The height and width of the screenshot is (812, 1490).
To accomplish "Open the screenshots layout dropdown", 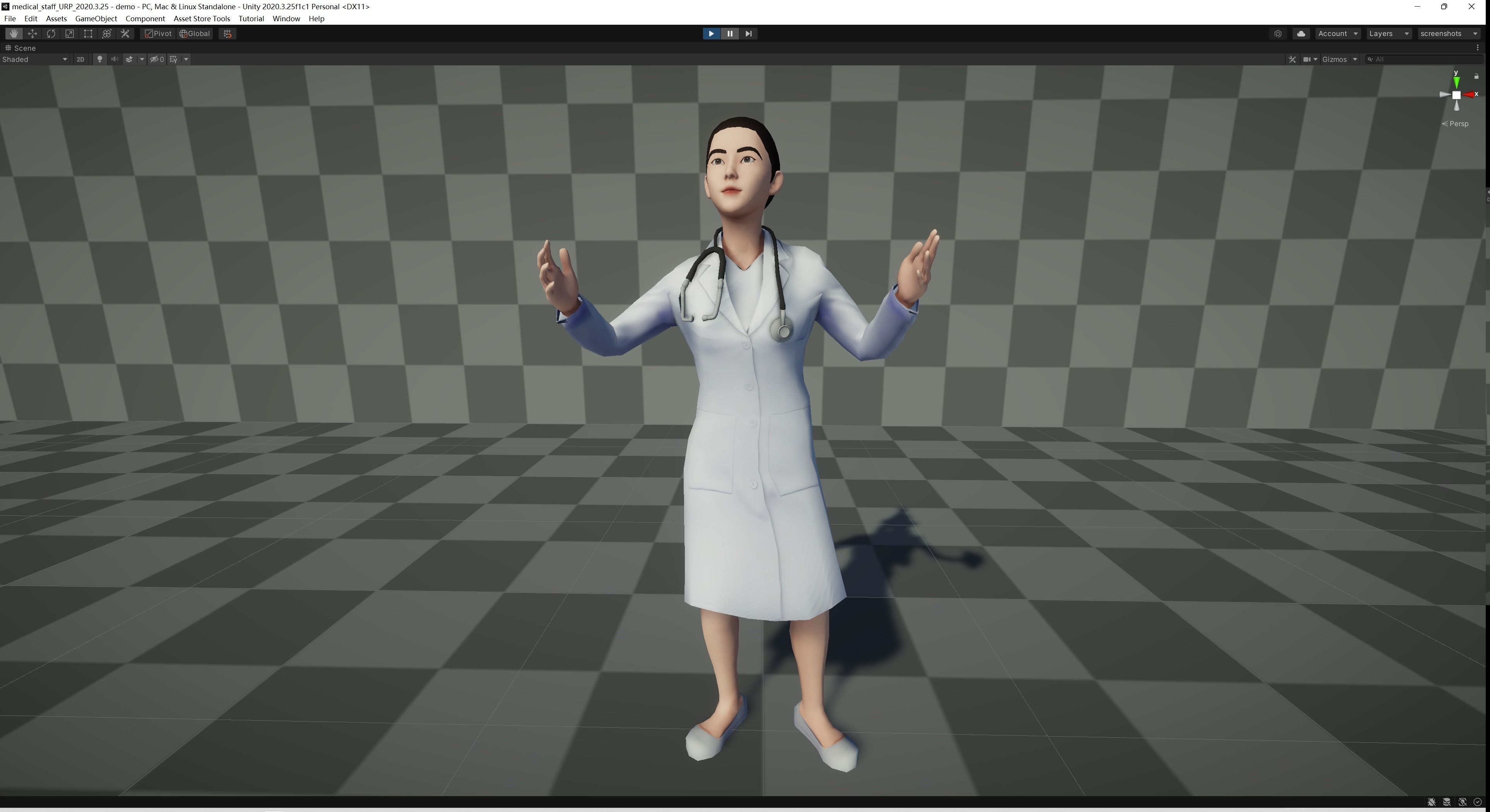I will point(1449,34).
